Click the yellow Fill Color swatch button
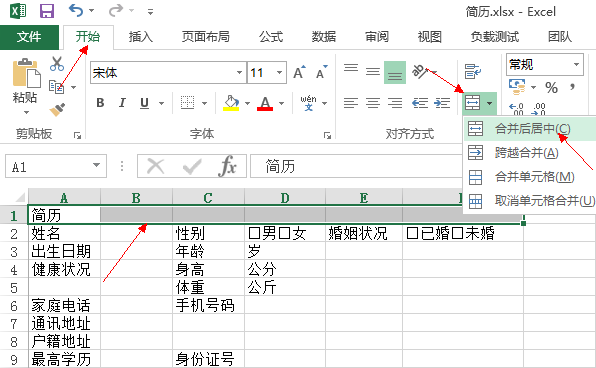The height and width of the screenshot is (368, 596). point(231,103)
